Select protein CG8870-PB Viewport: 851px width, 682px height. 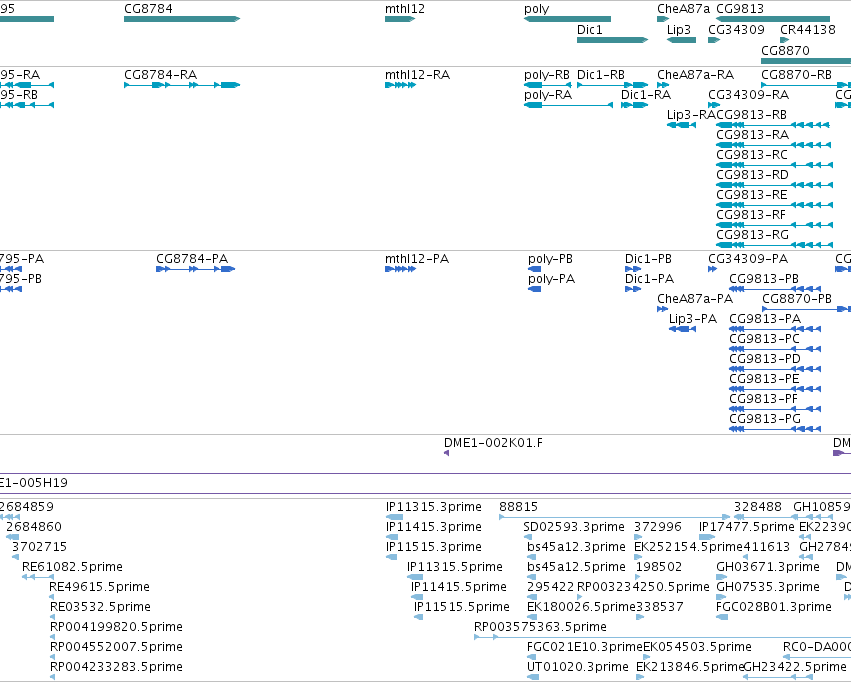tap(806, 309)
